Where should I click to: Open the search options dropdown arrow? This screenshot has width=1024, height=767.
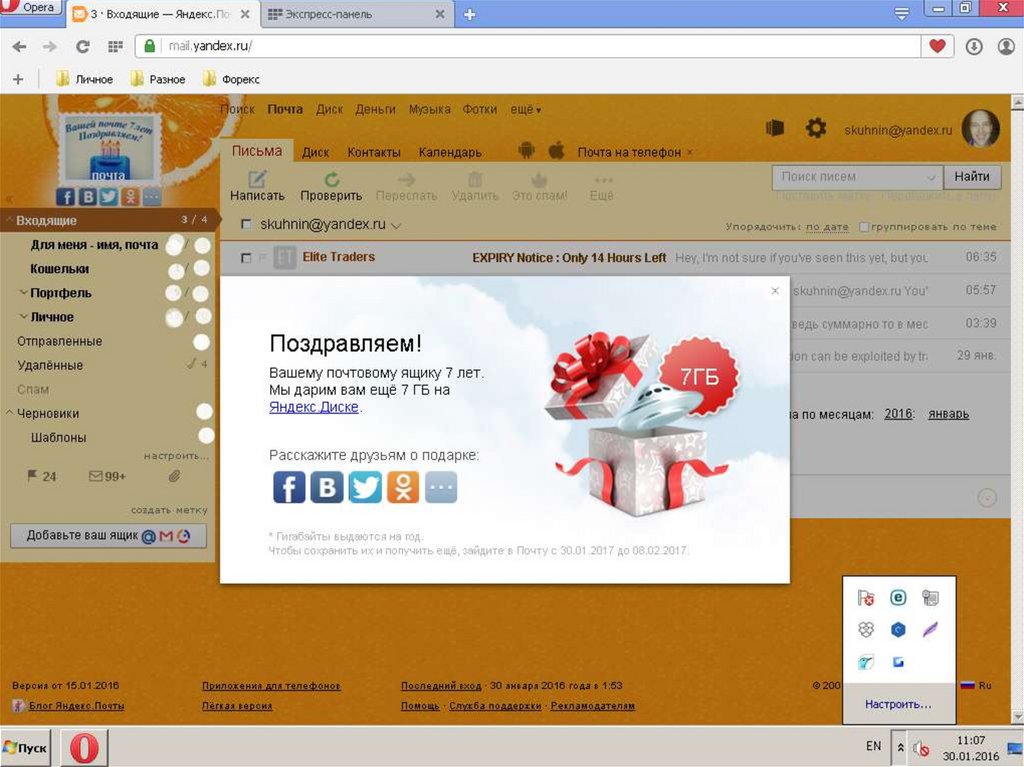931,177
